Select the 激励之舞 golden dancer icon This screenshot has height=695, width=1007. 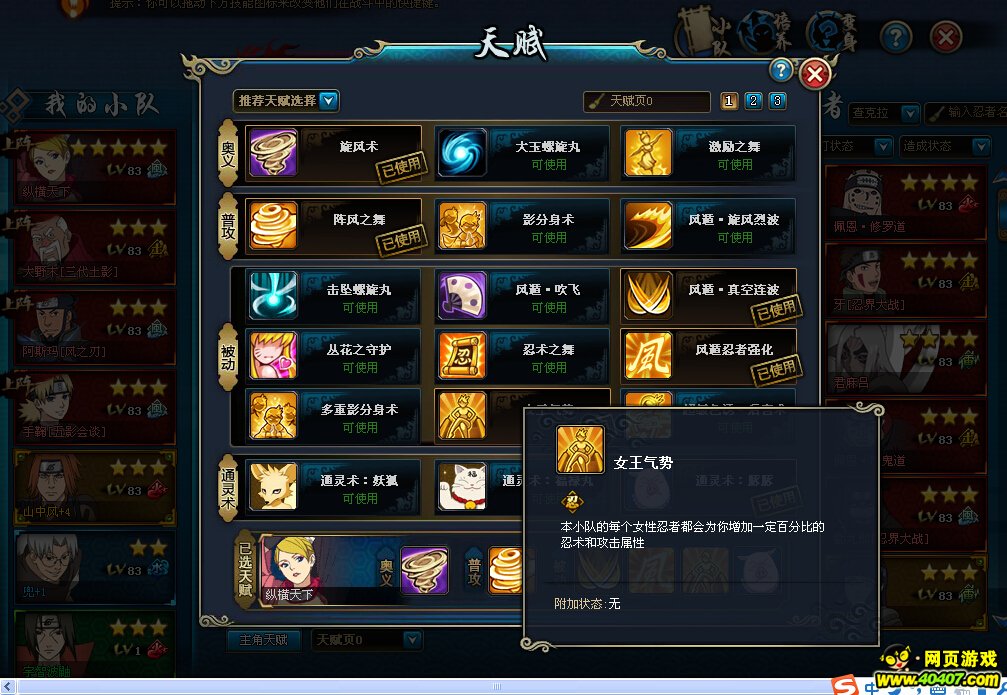648,153
